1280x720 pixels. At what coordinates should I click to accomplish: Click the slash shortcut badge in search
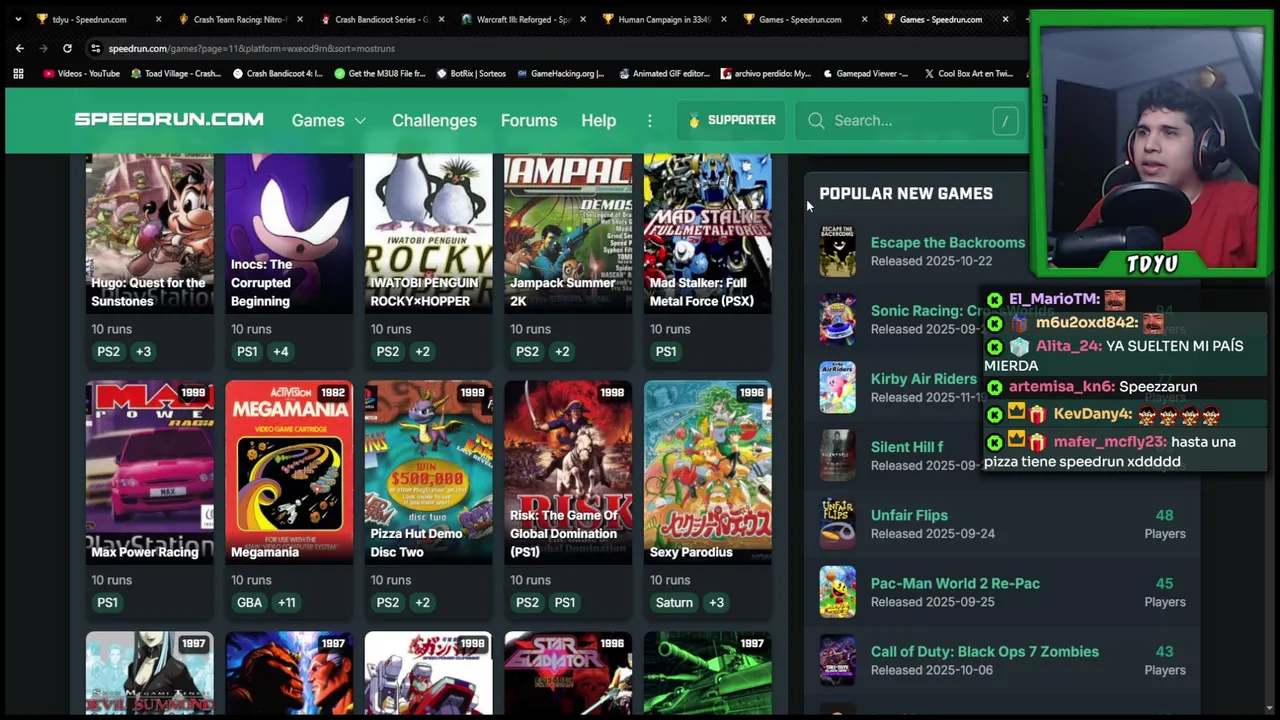coord(1005,120)
